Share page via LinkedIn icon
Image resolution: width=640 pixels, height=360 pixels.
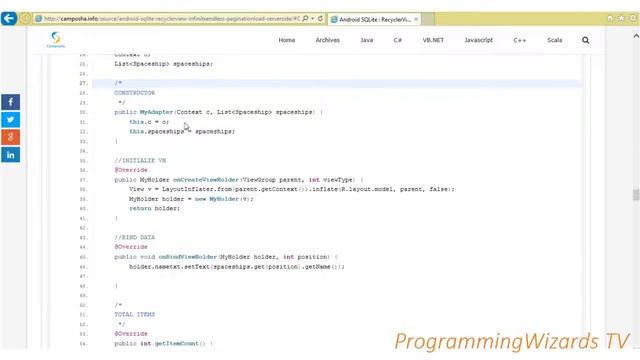11,155
